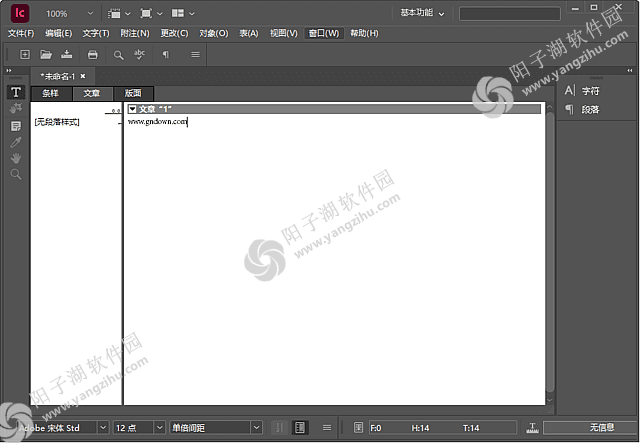Screen dimensions: 640x443
Task: Click the Open folder toolbar icon
Action: tap(46, 54)
